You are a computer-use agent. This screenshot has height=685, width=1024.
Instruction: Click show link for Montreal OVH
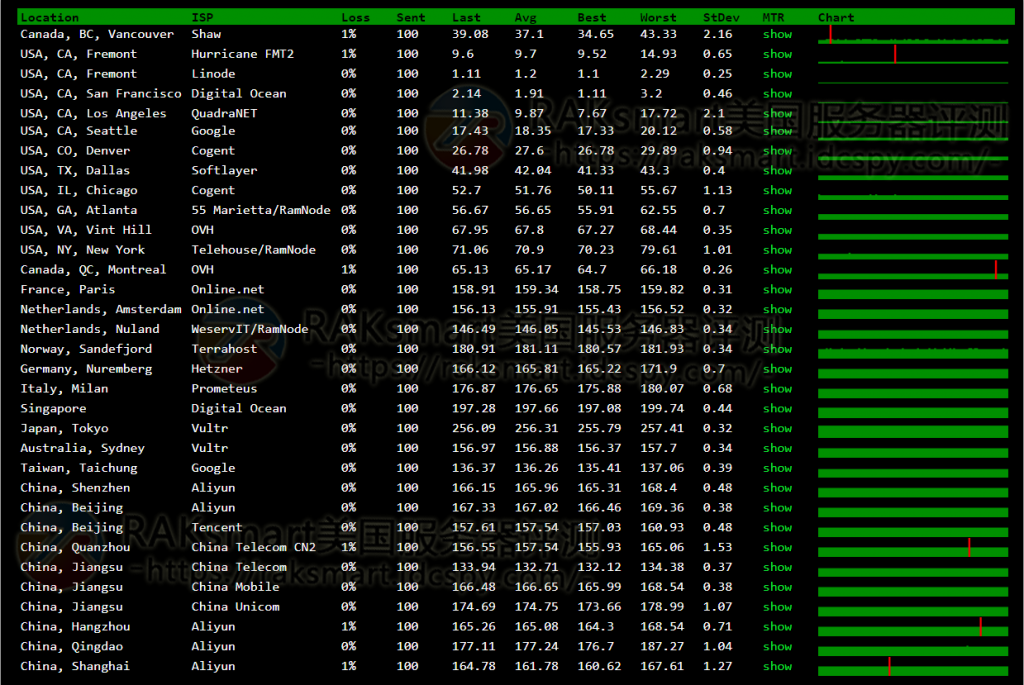pos(777,270)
